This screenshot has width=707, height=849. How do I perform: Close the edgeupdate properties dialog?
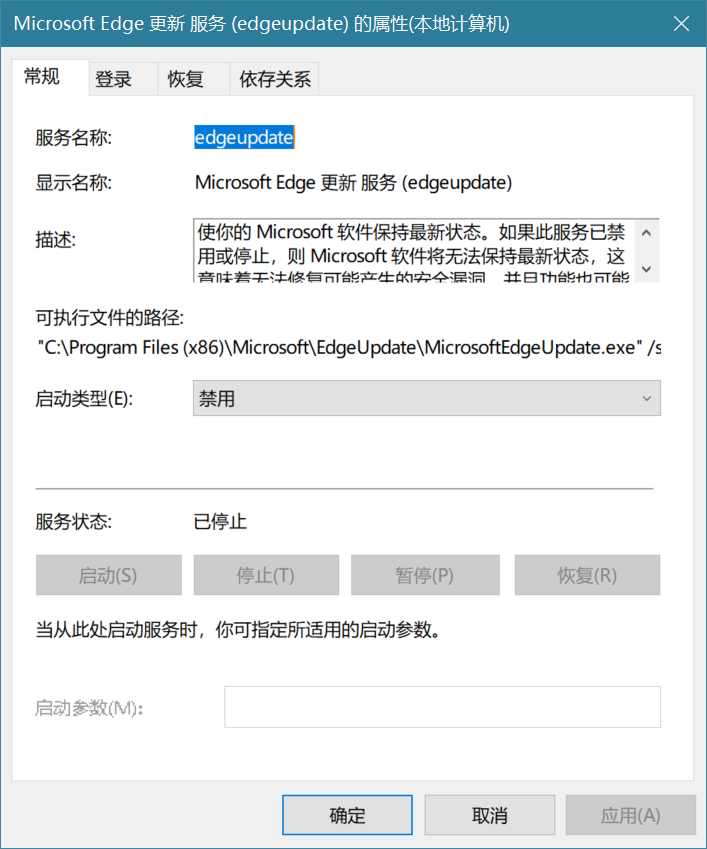(680, 23)
